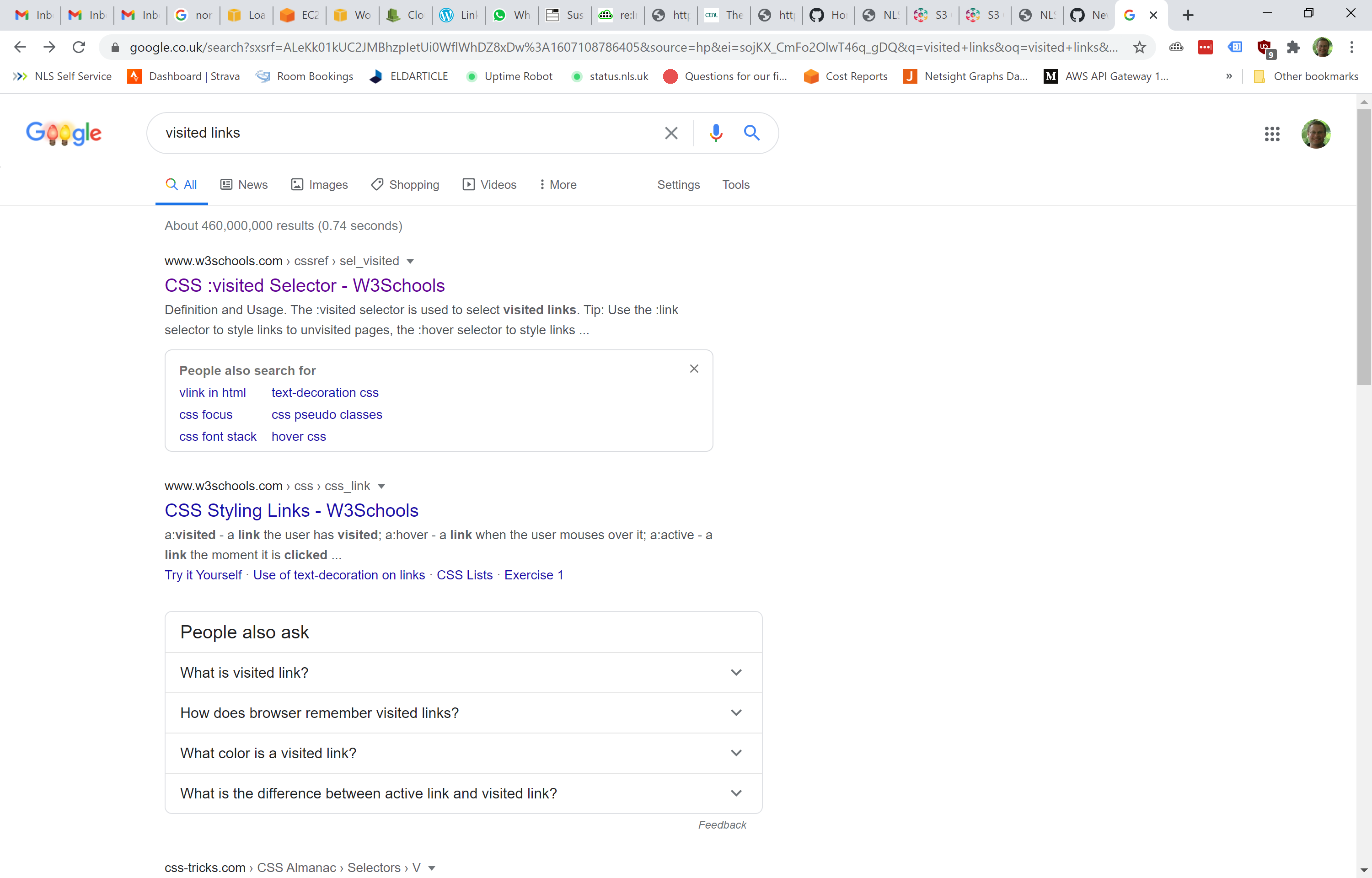The height and width of the screenshot is (878, 1372).
Task: Open search Tools options
Action: point(736,185)
